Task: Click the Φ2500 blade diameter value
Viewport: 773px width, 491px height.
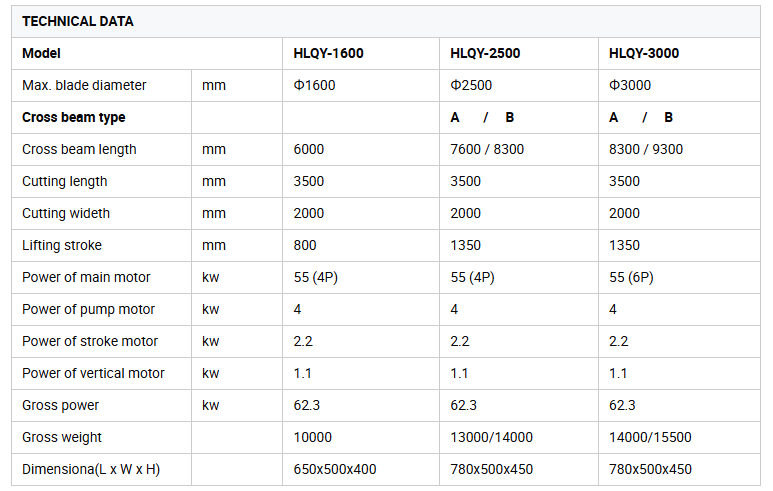Action: click(x=471, y=85)
